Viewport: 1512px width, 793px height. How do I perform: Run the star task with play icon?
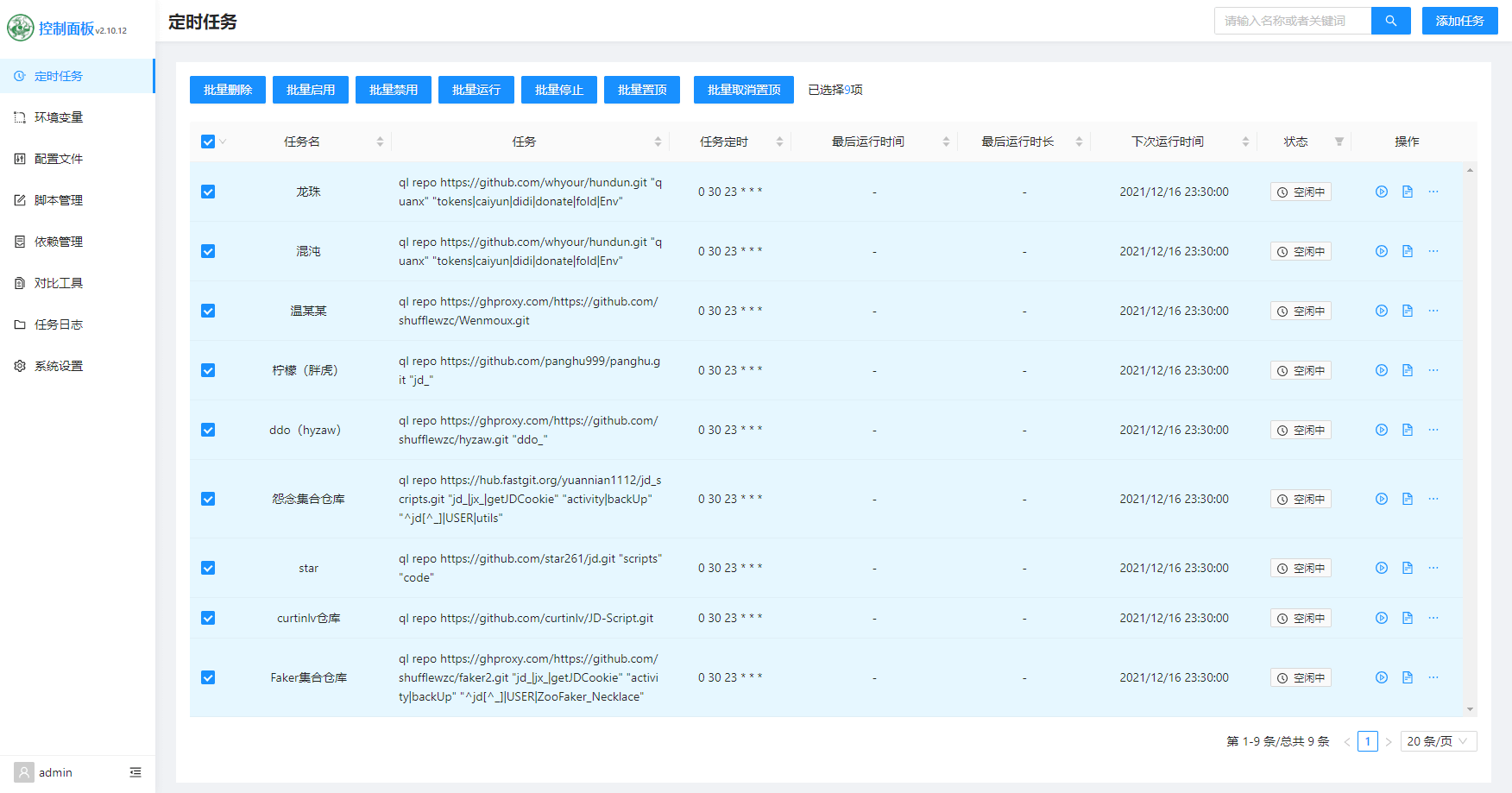[1381, 568]
